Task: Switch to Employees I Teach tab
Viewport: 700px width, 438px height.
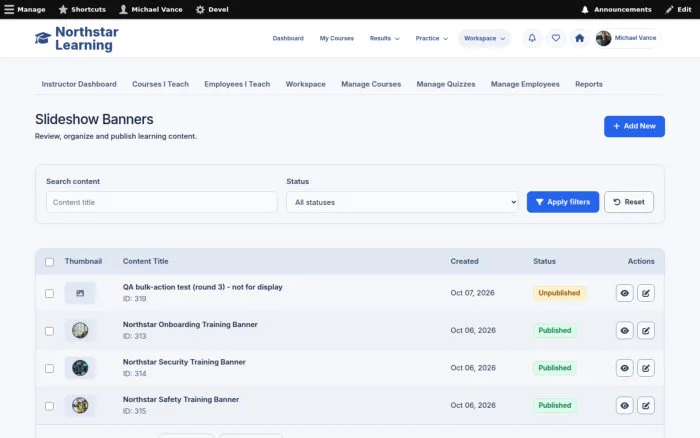Action: click(x=237, y=84)
